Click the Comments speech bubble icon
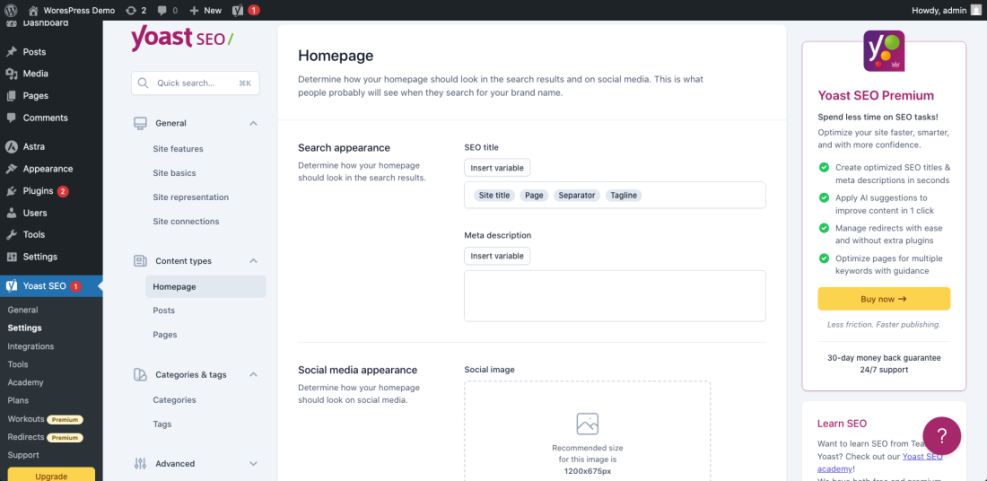Screen dimensions: 987x481 tap(11, 118)
